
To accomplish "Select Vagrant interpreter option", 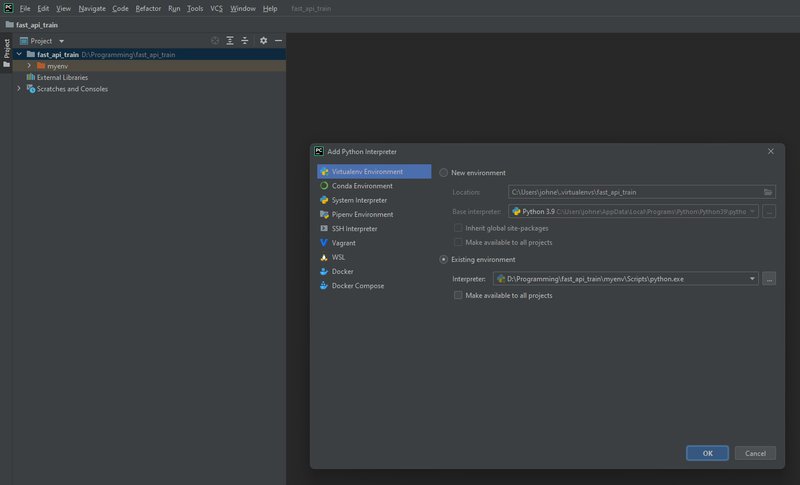I will 374,243.
